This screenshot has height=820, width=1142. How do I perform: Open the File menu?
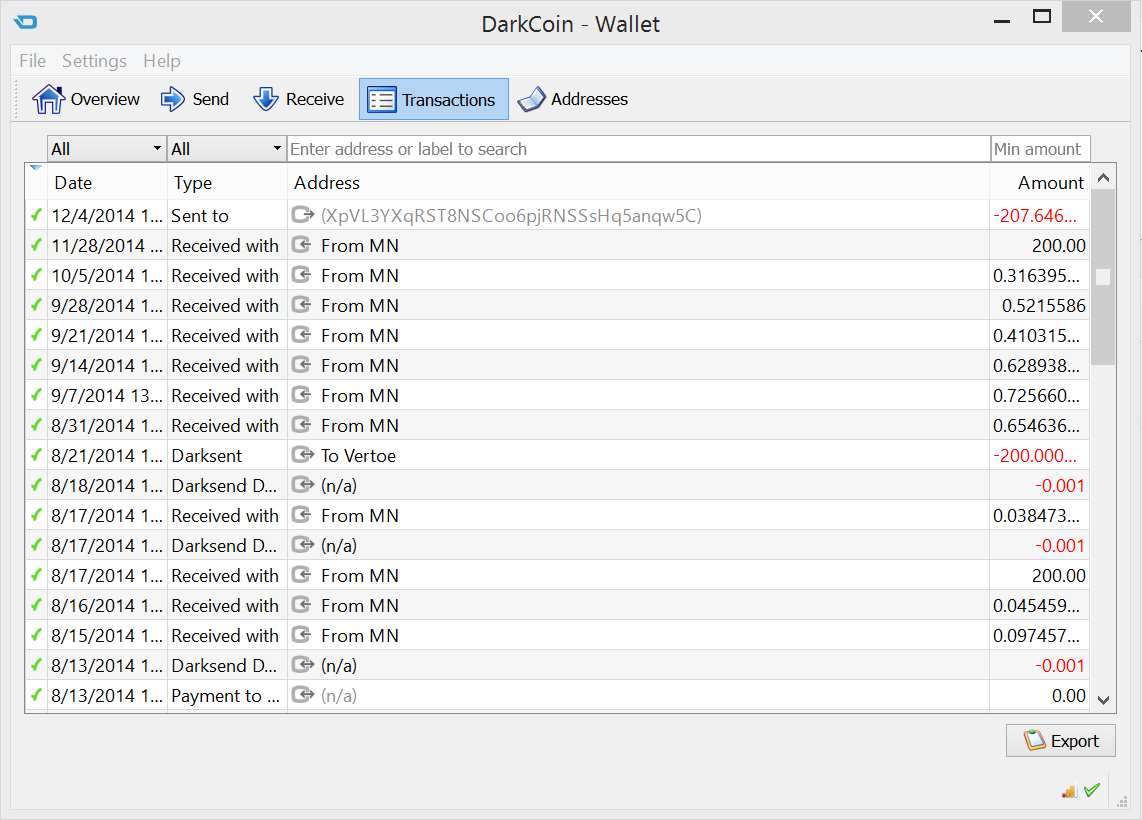[33, 60]
